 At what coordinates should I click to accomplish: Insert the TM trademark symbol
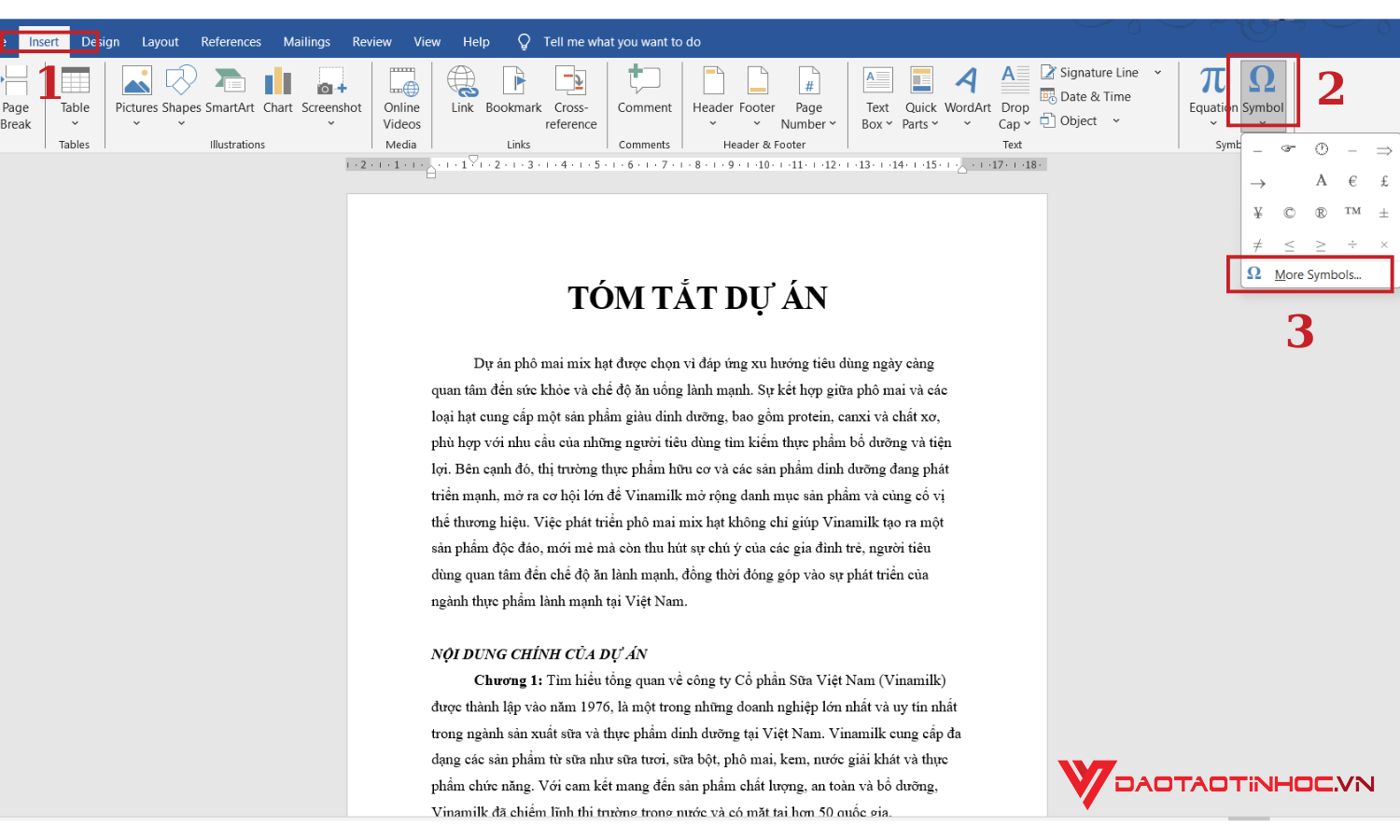[1352, 212]
